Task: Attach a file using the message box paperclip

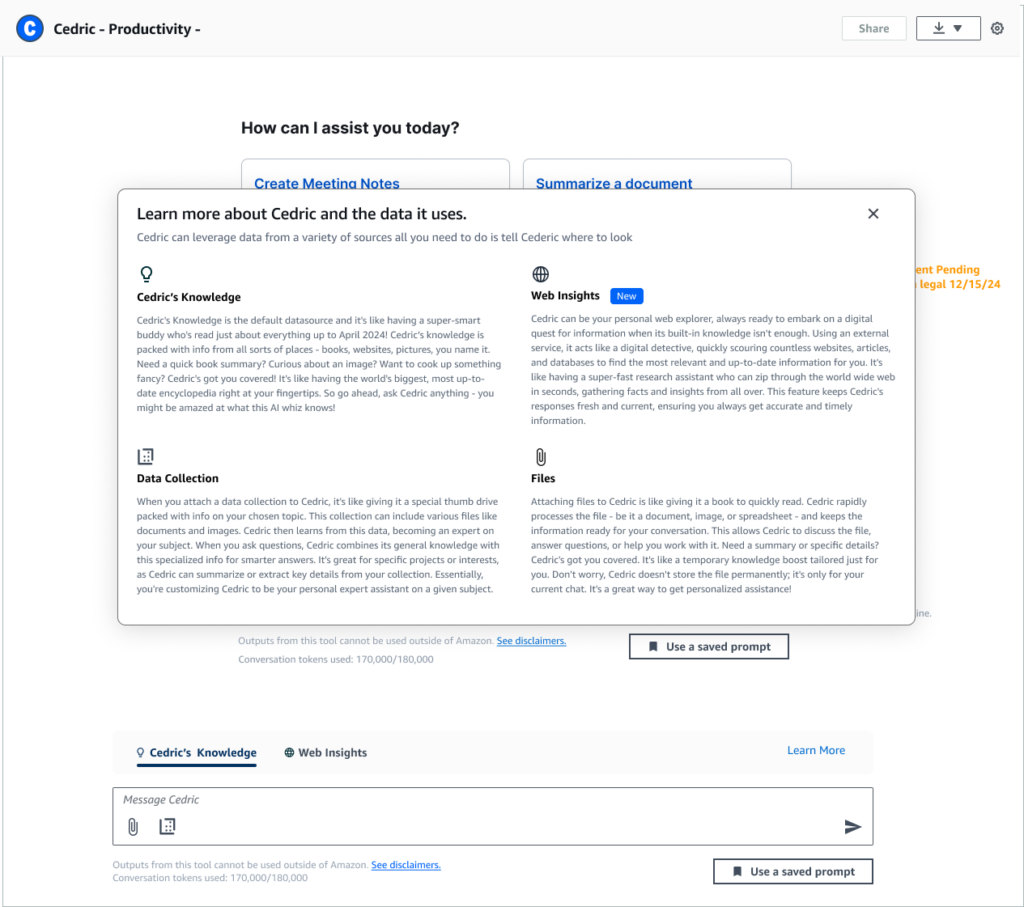Action: point(132,827)
